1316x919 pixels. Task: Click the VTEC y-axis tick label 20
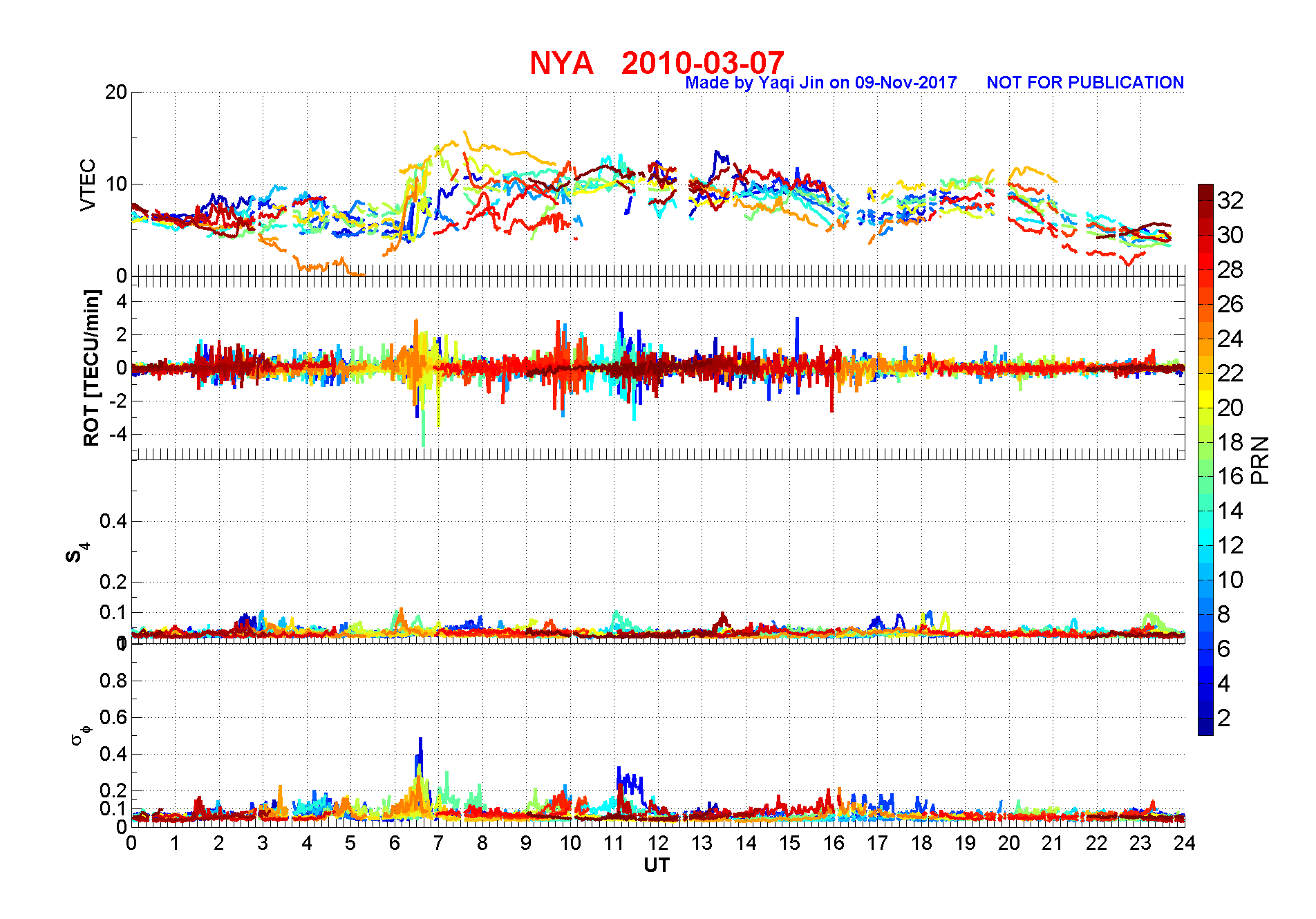(116, 92)
